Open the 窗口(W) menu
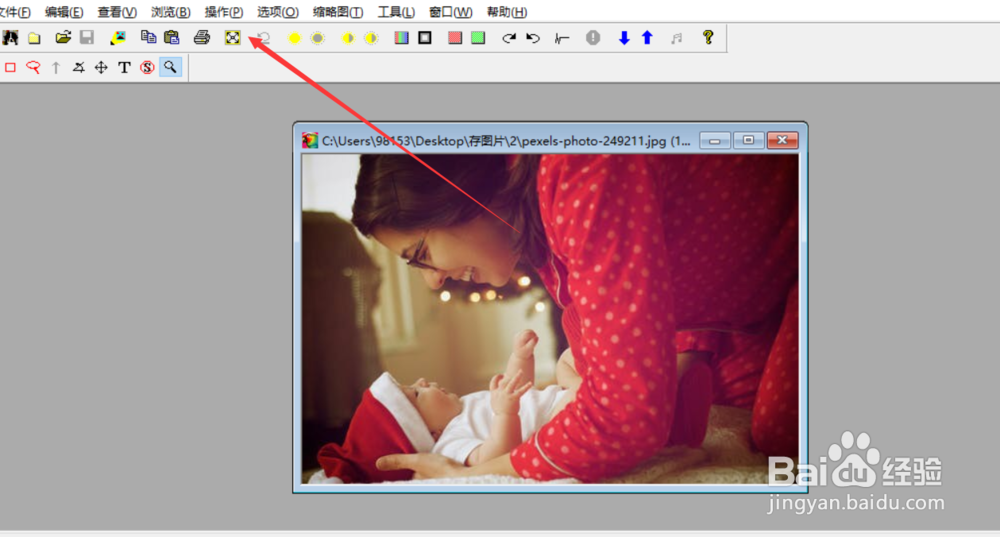The image size is (1000, 537). (x=451, y=12)
